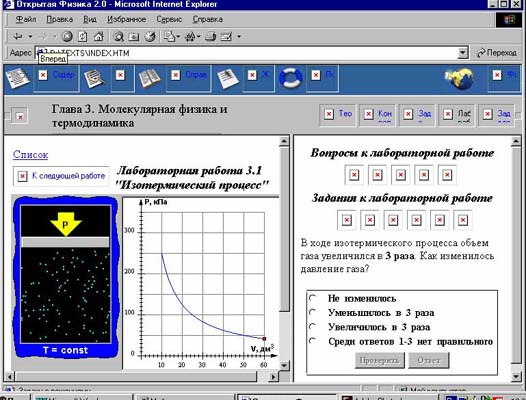Go to Home page via house icon

point(98,36)
